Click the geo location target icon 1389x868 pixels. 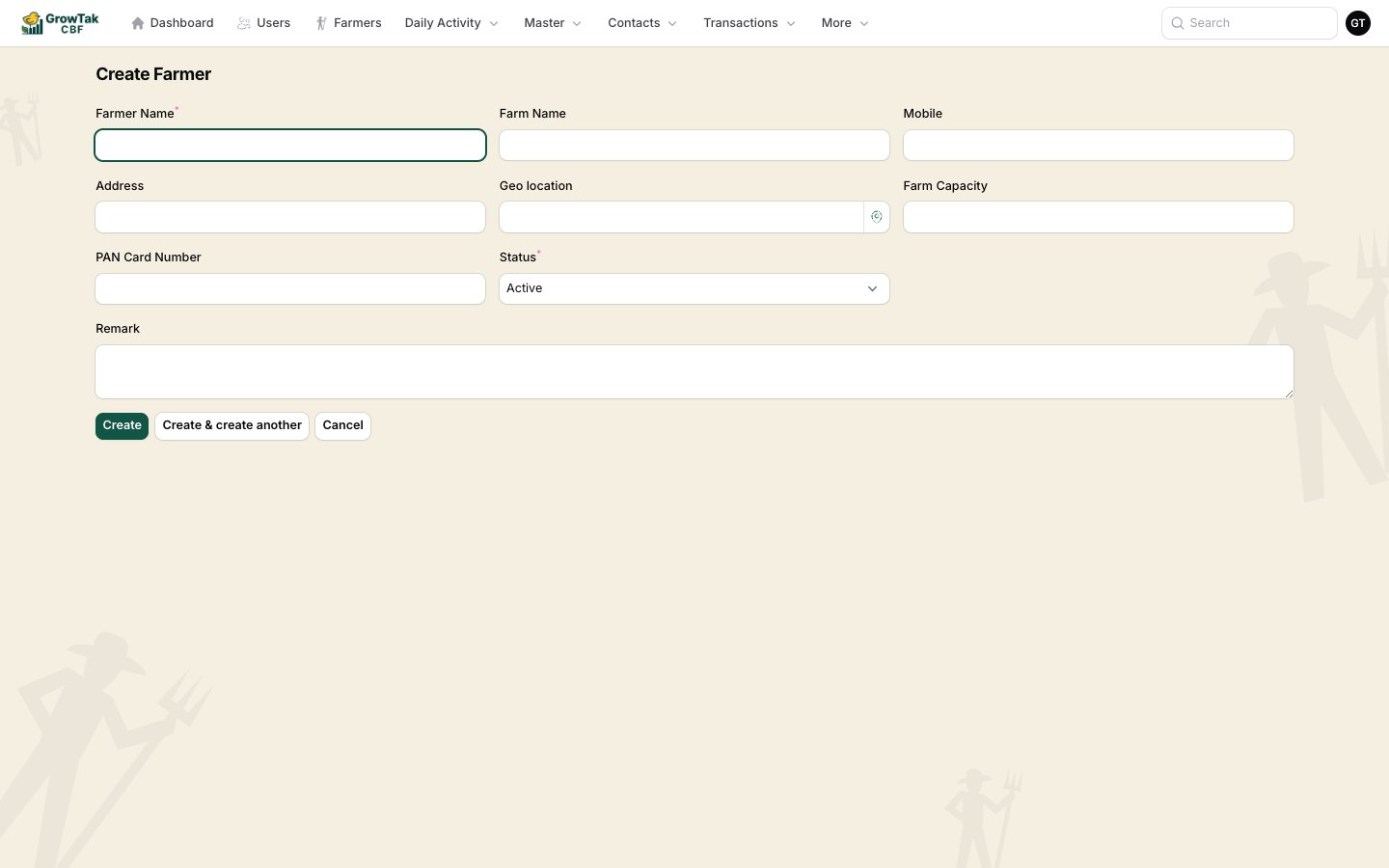pyautogui.click(x=877, y=217)
